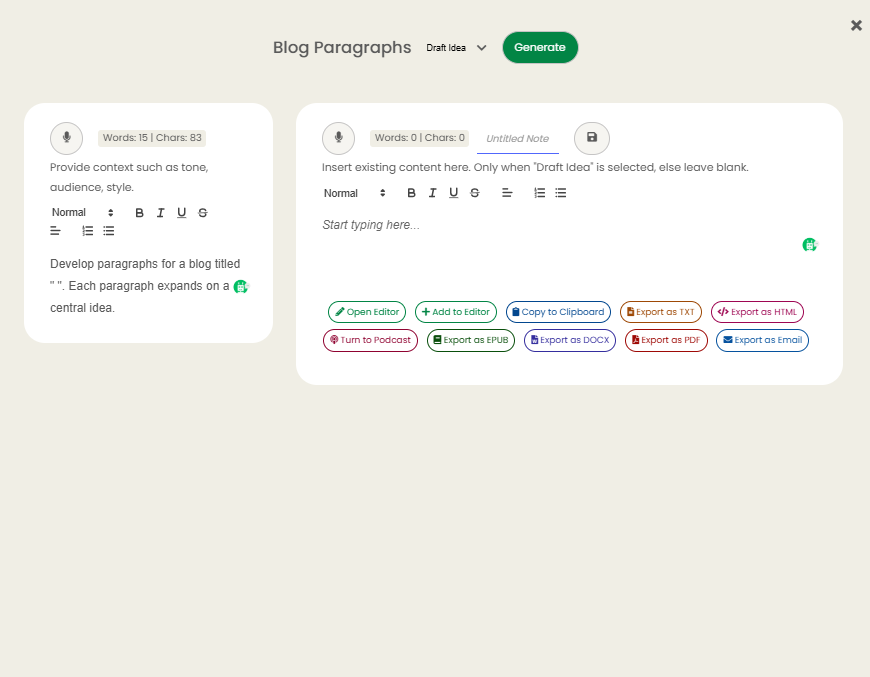Insert numbered list in the content editor
This screenshot has height=677, width=870.
pyautogui.click(x=539, y=193)
